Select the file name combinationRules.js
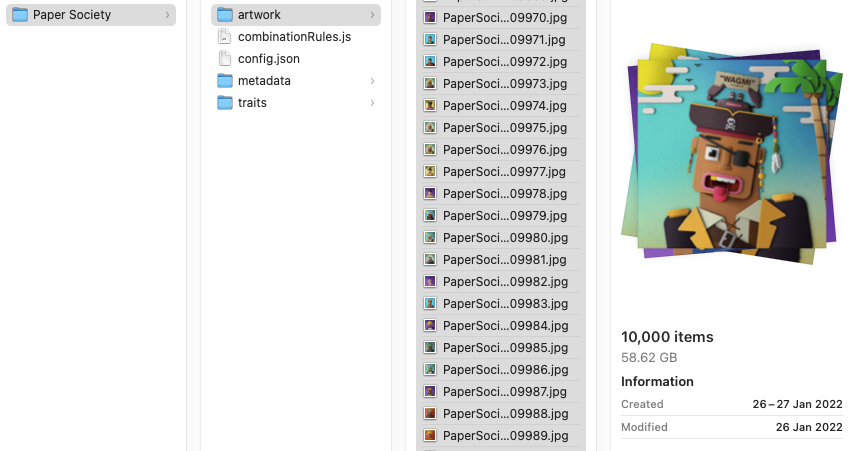This screenshot has height=451, width=853. click(294, 36)
